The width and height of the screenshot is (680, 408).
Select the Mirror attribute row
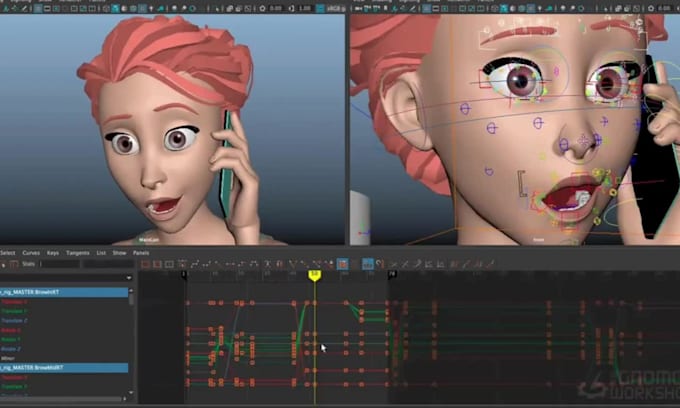point(8,359)
